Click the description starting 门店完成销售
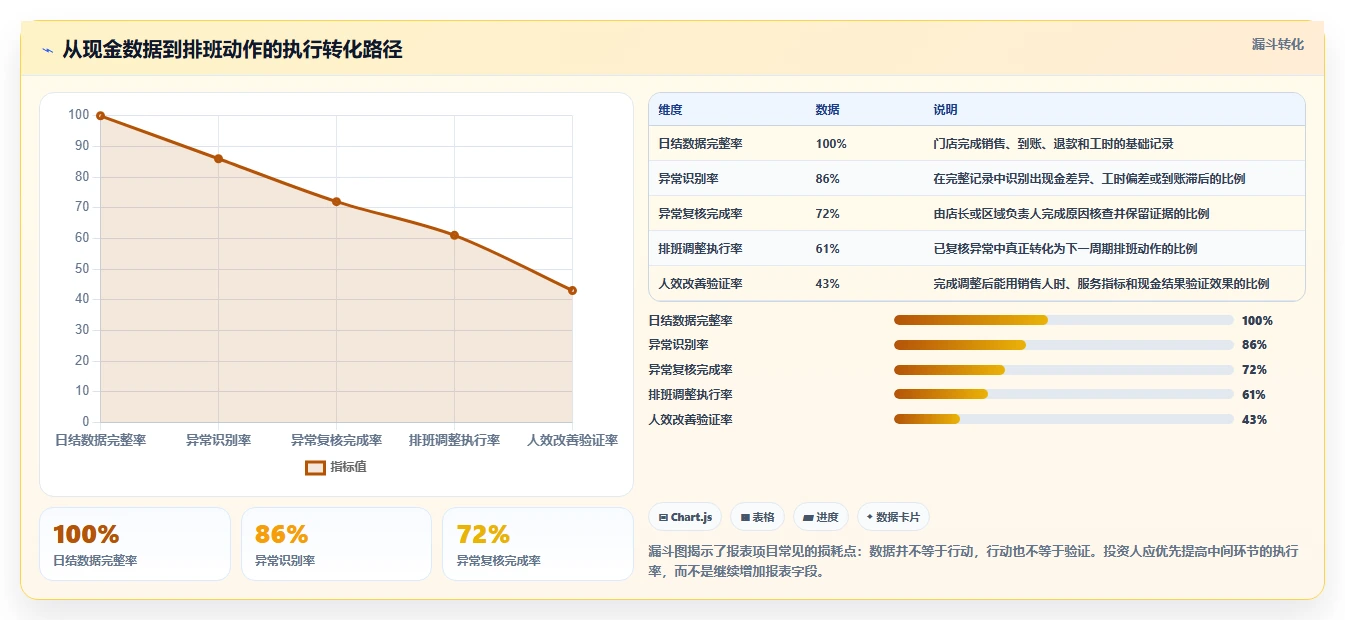 coord(1053,144)
